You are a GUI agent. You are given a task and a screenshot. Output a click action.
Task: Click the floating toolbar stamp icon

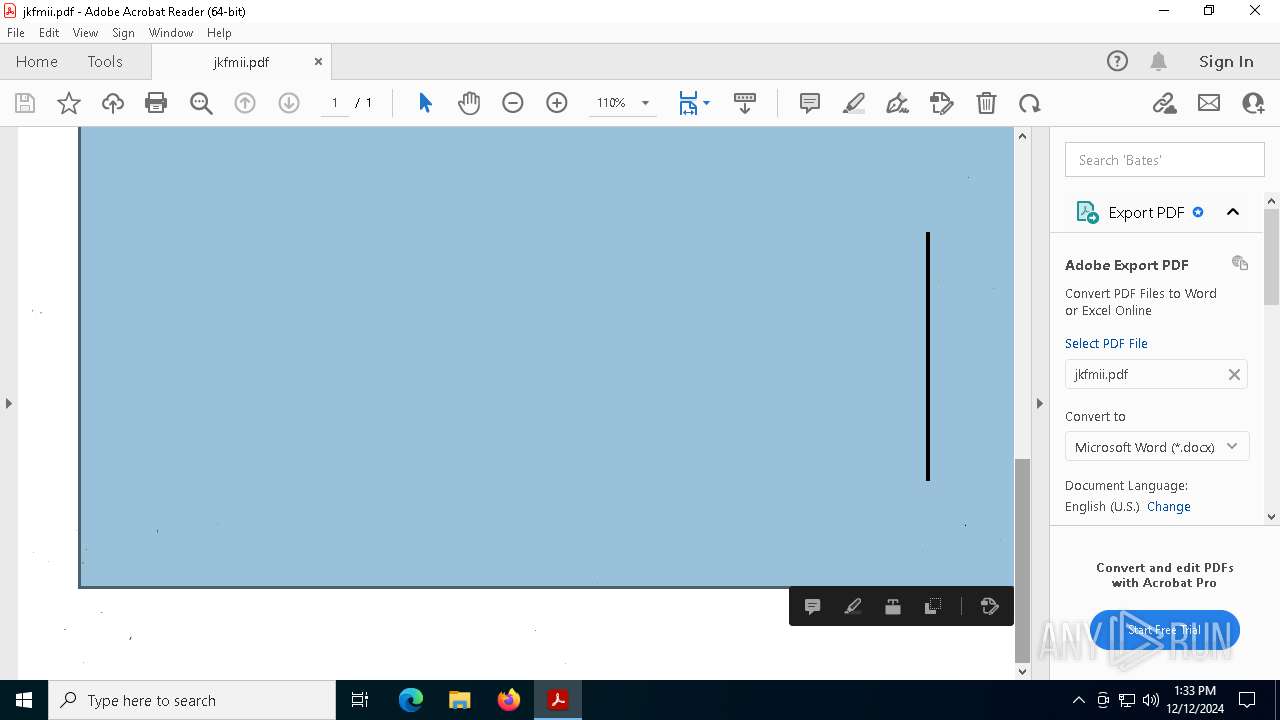tap(893, 606)
